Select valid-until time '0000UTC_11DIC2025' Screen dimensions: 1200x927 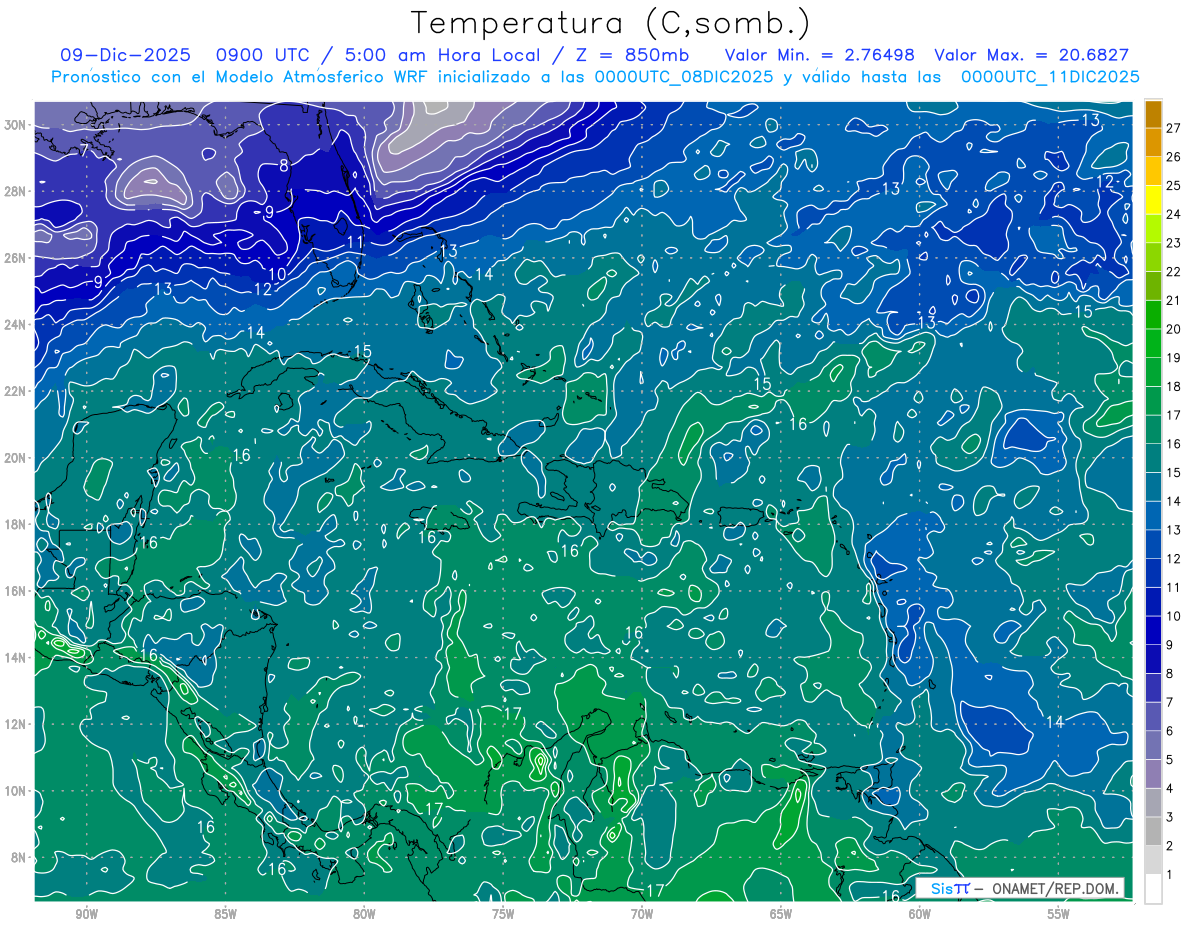[1050, 77]
